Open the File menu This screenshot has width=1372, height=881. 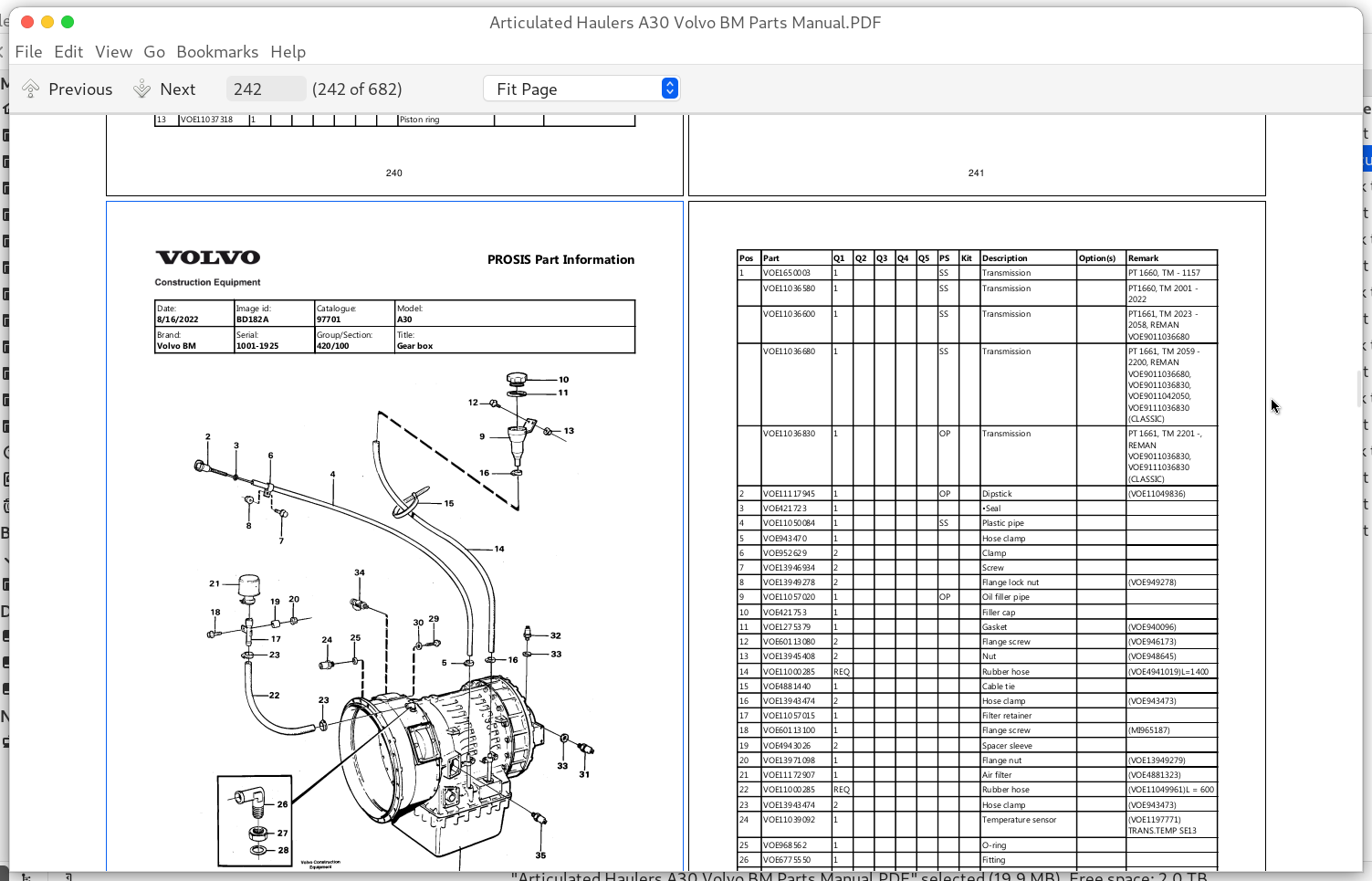coord(28,52)
